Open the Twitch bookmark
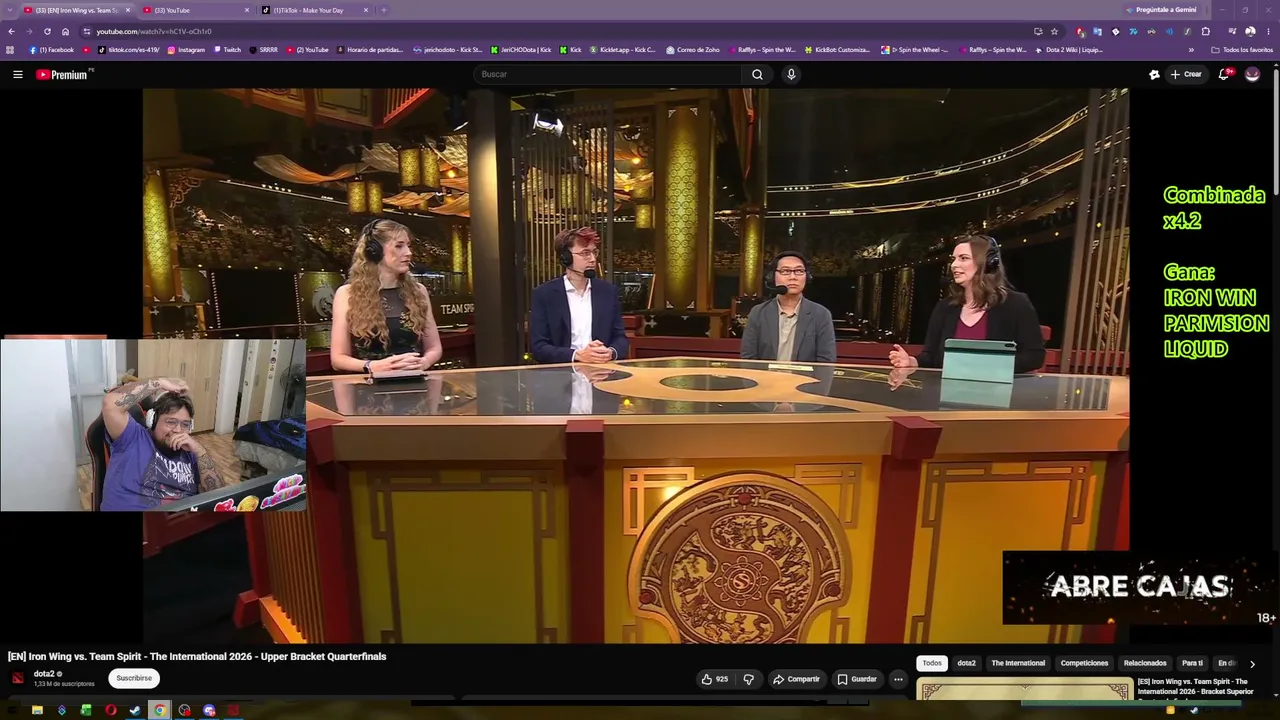The height and width of the screenshot is (720, 1280). click(227, 49)
